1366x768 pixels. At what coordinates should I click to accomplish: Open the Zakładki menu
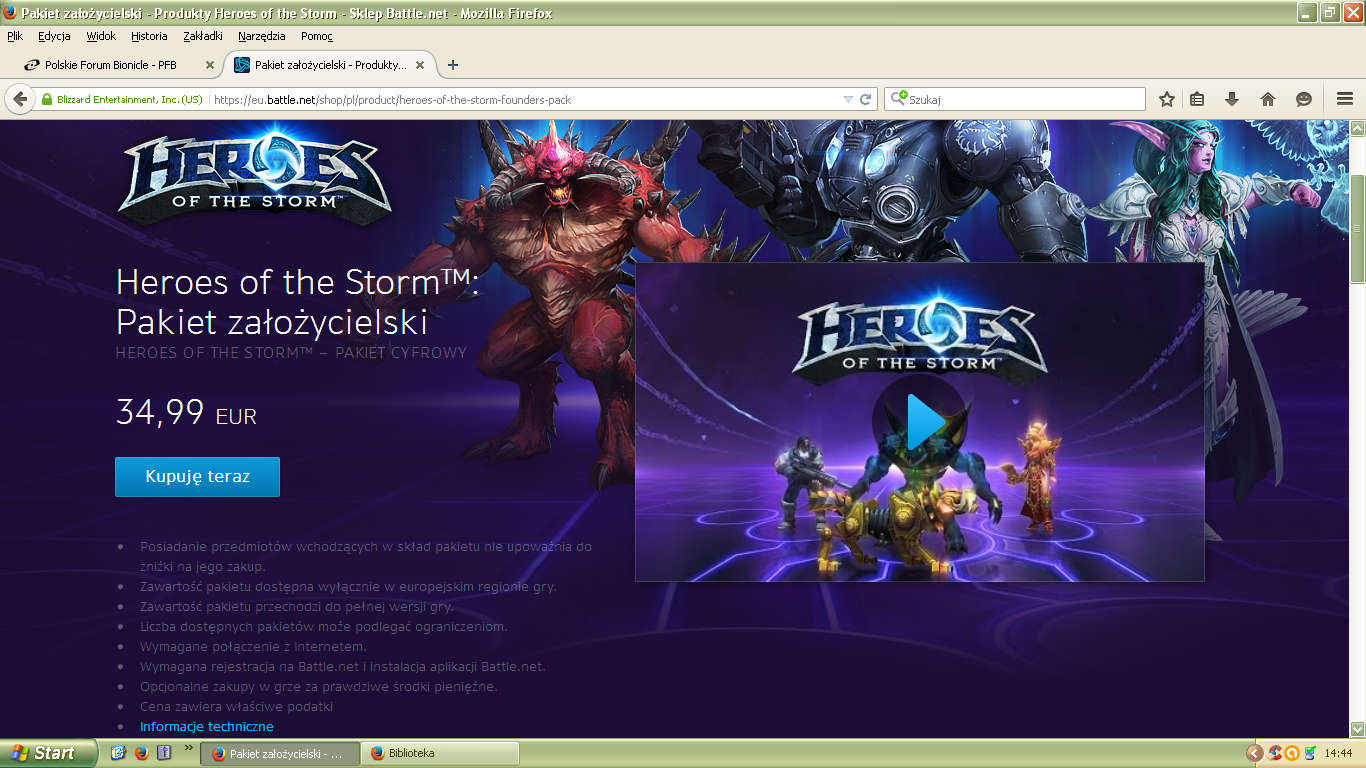click(x=203, y=36)
